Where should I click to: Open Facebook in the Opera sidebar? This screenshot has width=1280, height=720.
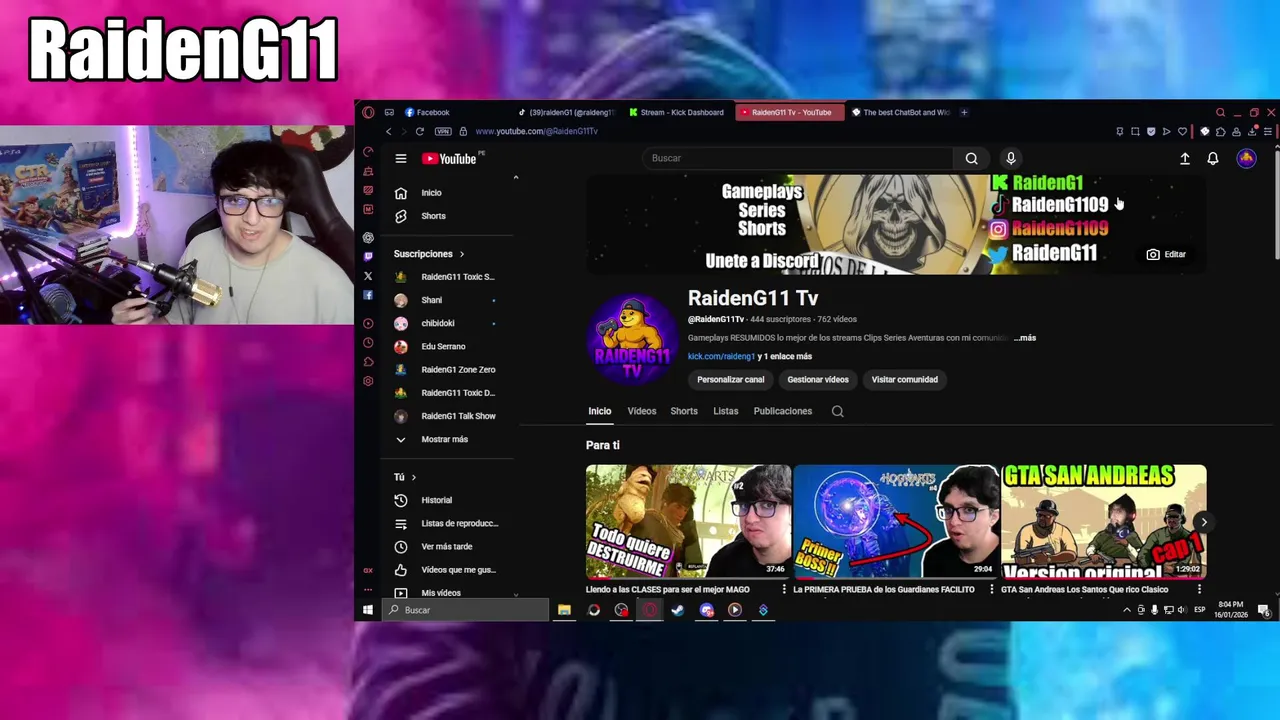(368, 295)
